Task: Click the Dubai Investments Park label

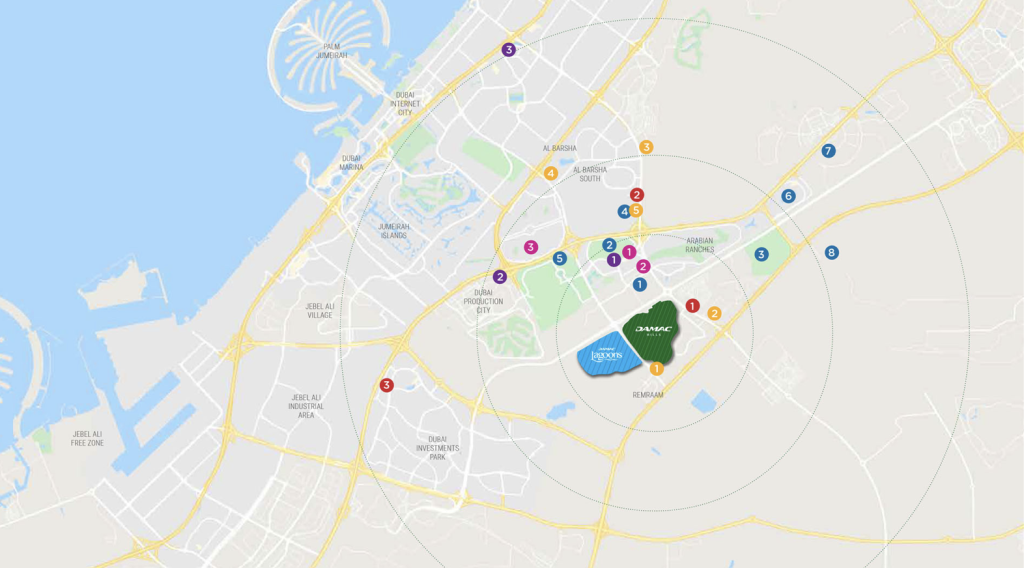Action: click(x=437, y=448)
